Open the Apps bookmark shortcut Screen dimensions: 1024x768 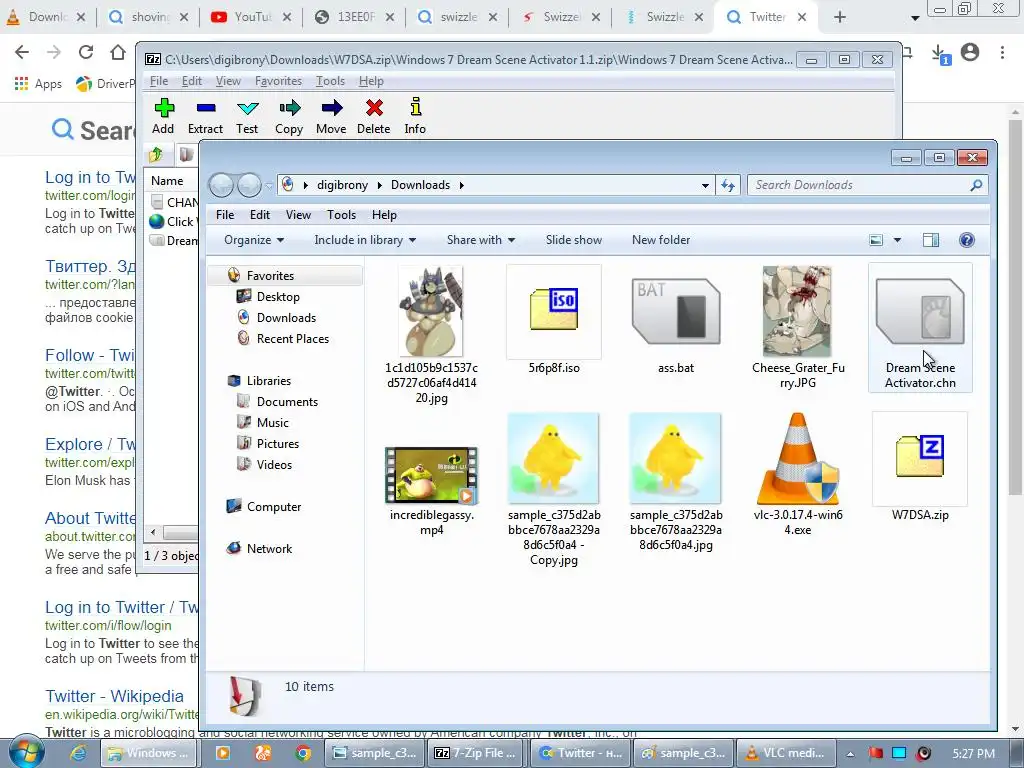pos(38,84)
